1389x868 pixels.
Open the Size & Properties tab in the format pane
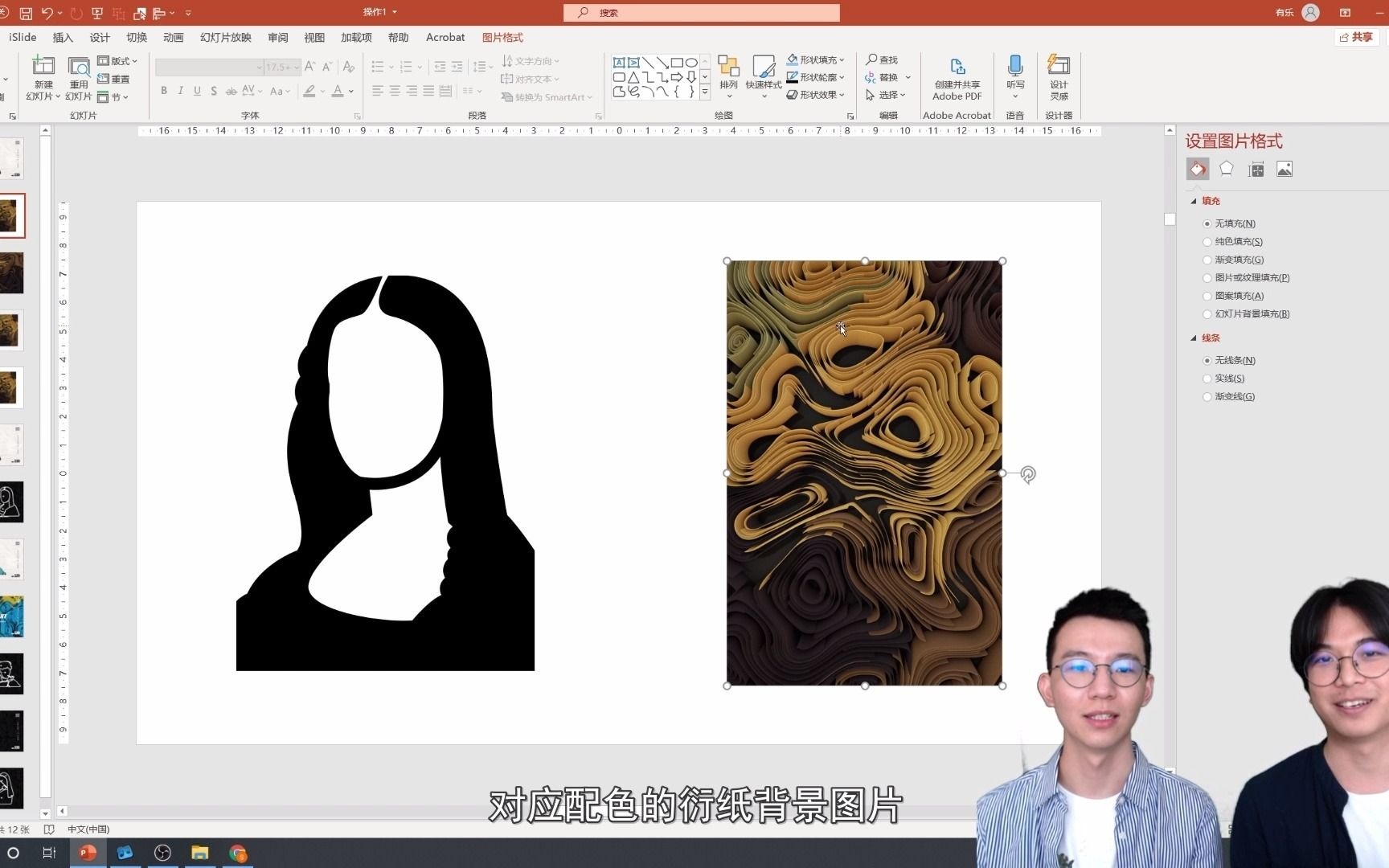click(1256, 169)
